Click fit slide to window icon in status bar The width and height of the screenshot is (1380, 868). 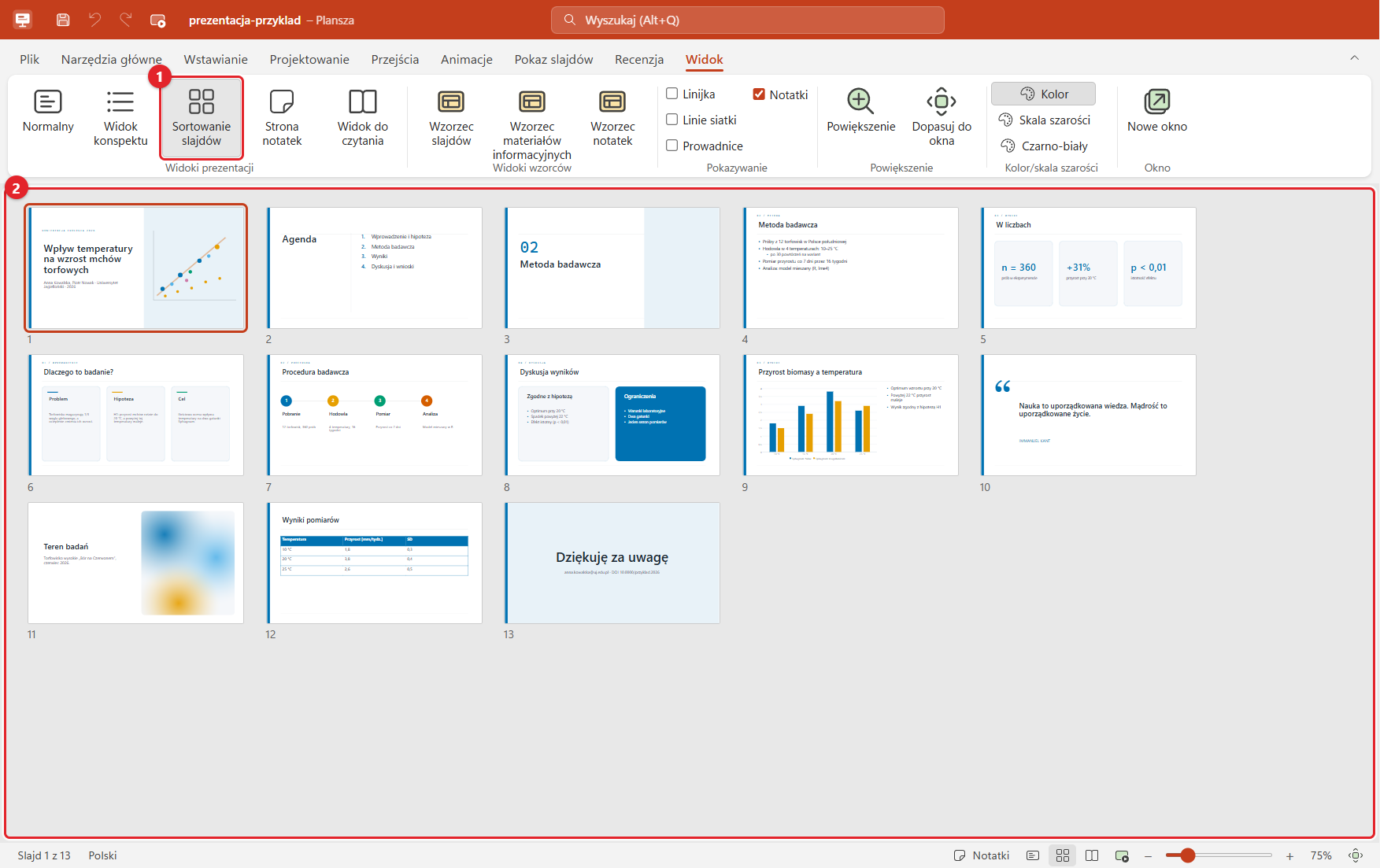click(1356, 855)
